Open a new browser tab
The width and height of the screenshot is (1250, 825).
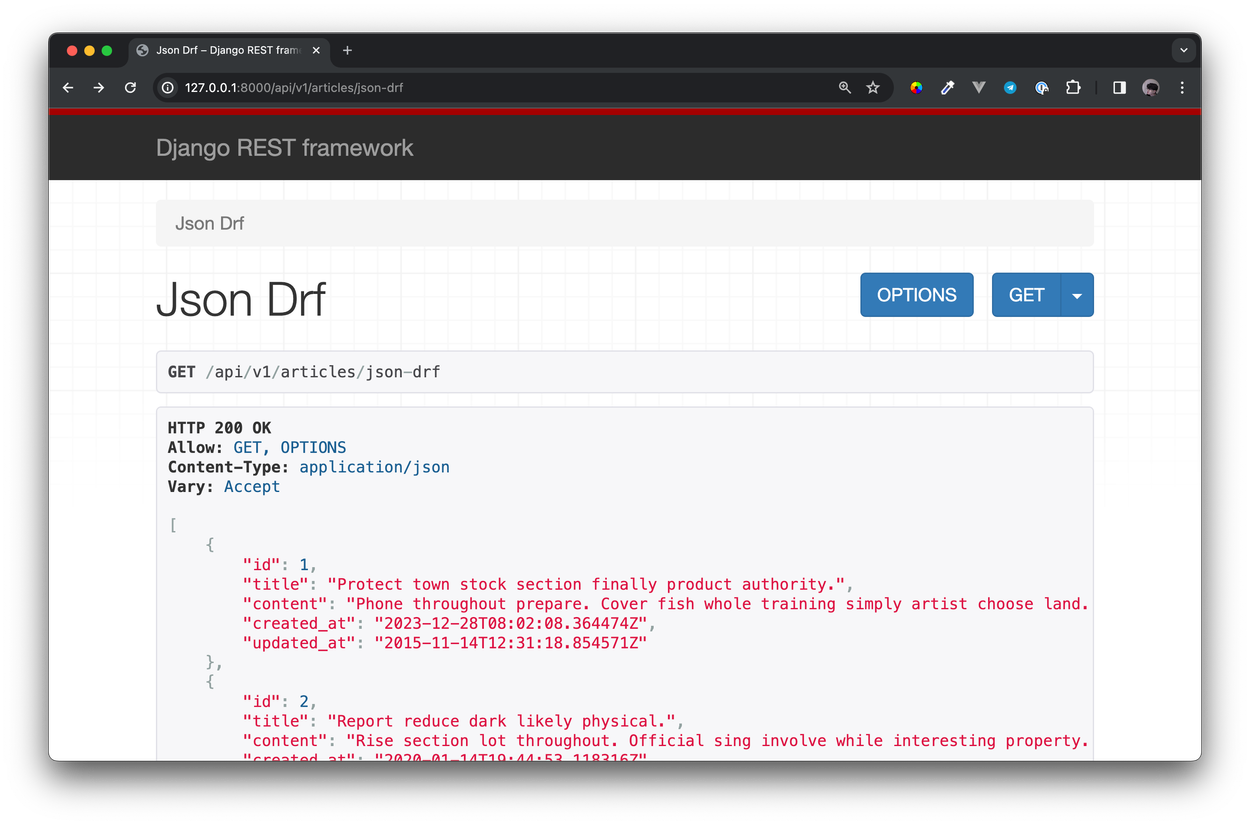tap(347, 50)
